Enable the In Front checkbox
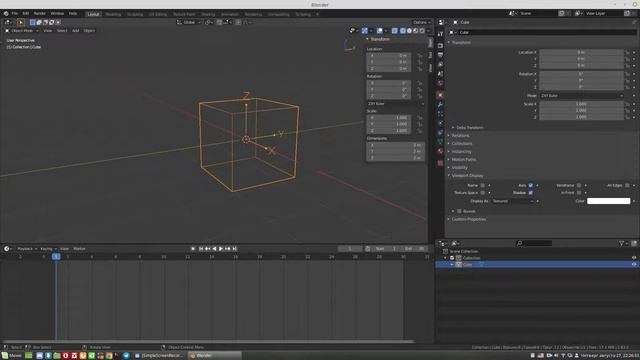 [x=579, y=193]
